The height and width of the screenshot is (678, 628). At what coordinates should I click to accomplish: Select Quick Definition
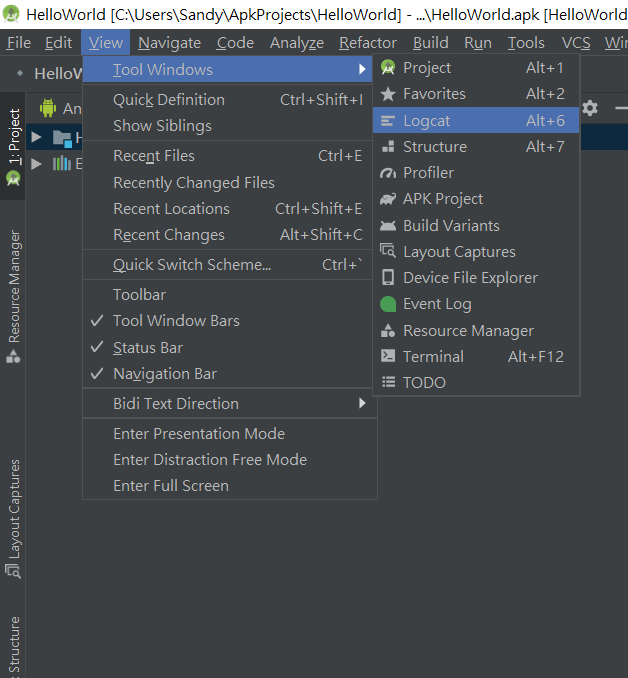point(227,100)
